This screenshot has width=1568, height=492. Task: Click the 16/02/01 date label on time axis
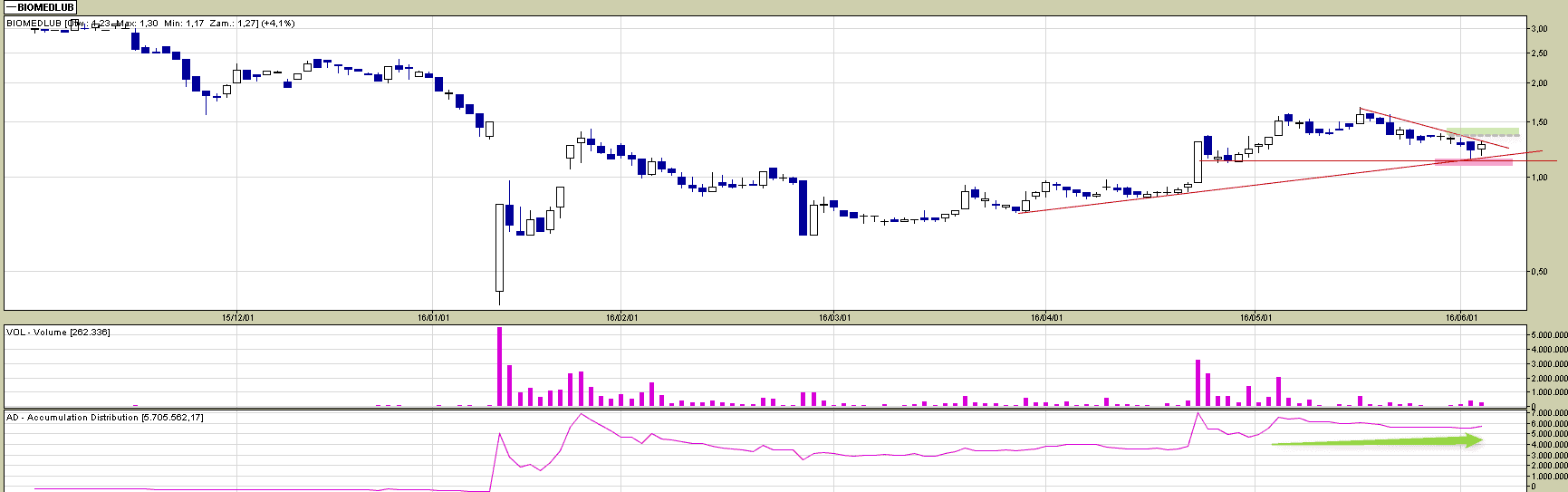click(621, 318)
